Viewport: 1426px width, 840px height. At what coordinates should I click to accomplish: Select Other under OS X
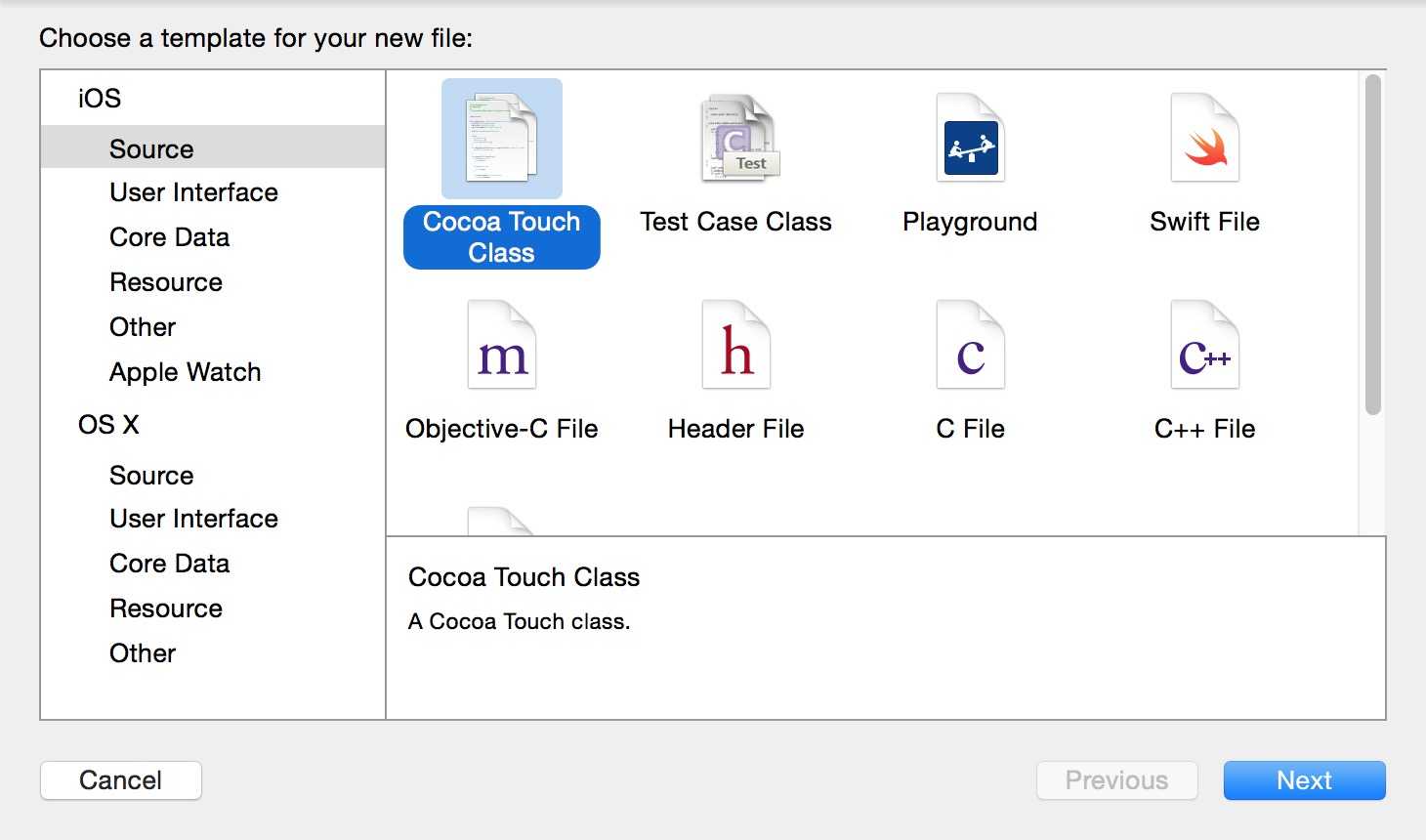pos(143,653)
